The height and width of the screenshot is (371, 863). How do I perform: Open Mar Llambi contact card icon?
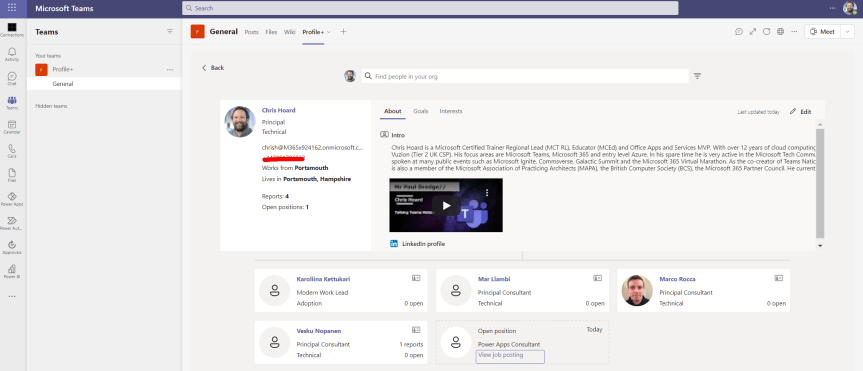pyautogui.click(x=597, y=279)
